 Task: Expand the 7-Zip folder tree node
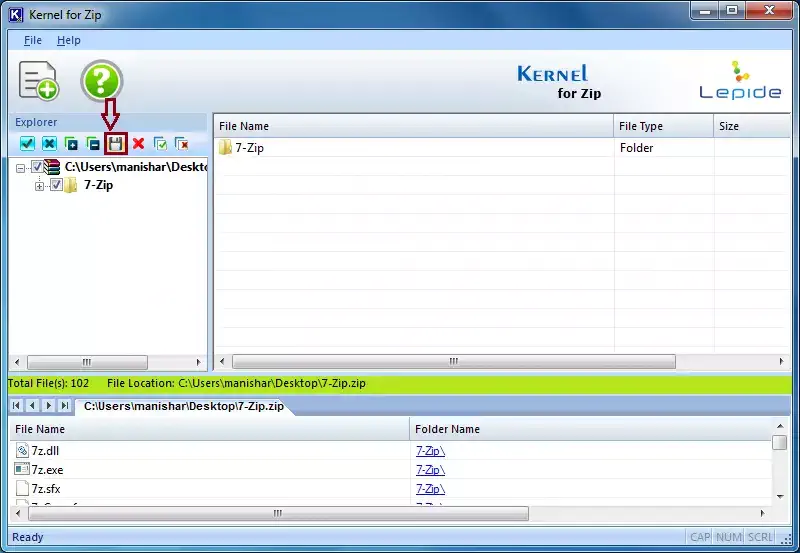point(39,186)
